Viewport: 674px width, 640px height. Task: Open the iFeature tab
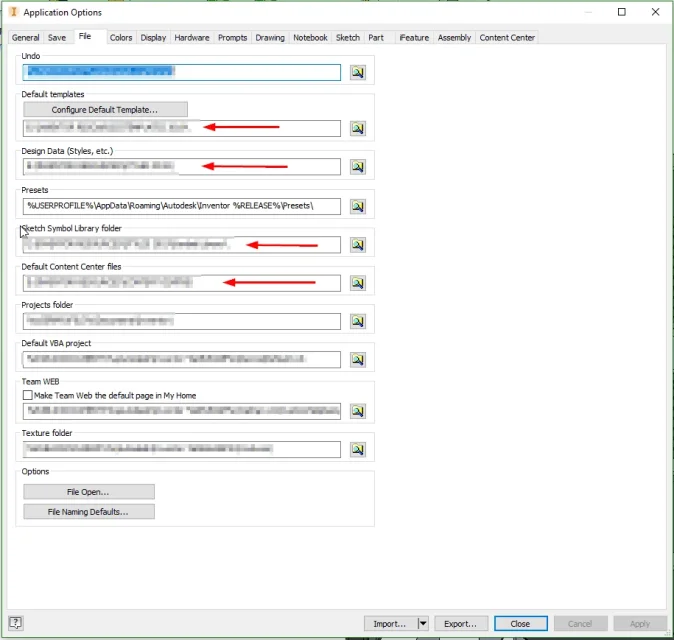[414, 37]
